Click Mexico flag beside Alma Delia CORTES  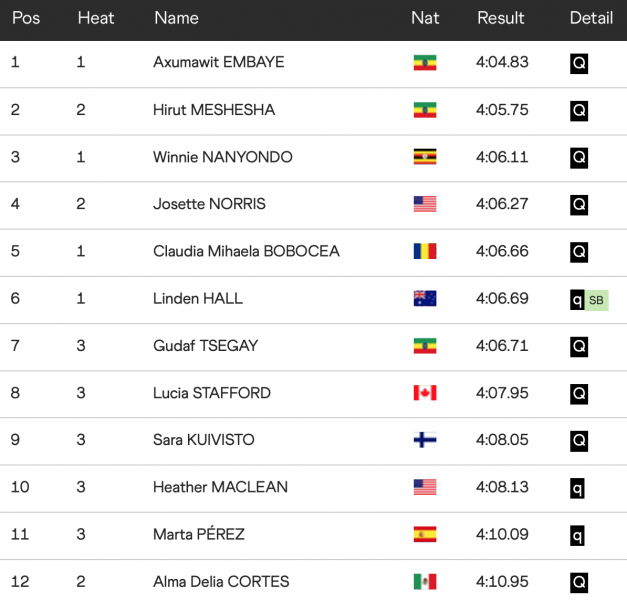[x=425, y=582]
